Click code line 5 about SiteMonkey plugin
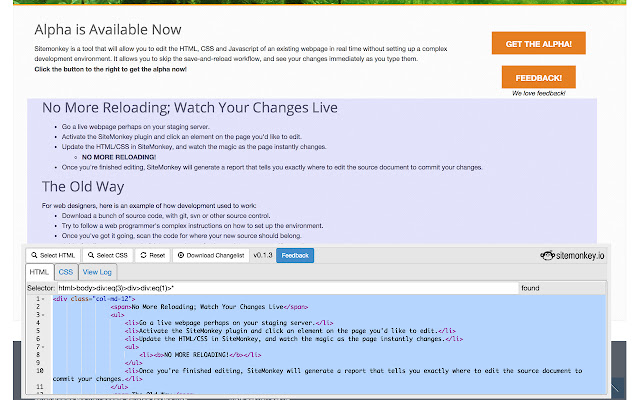Image resolution: width=640 pixels, height=400 pixels. tap(290, 331)
